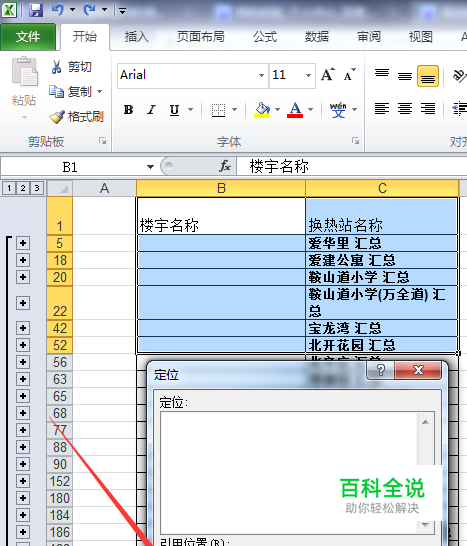Image resolution: width=467 pixels, height=546 pixels.
Task: Apply the red font color
Action: point(295,110)
